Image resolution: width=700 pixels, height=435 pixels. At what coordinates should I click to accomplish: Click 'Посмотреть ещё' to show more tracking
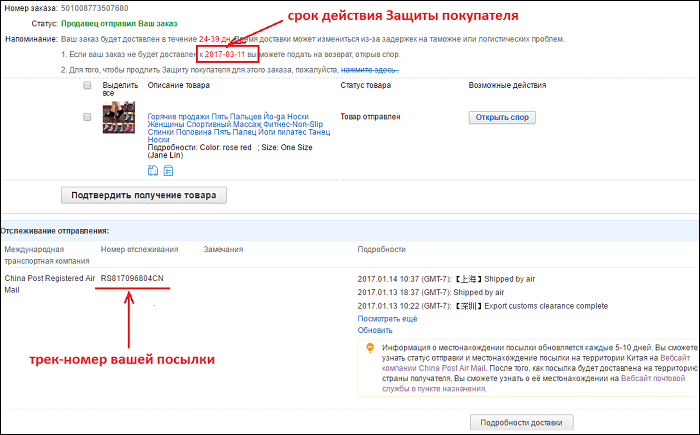click(x=387, y=319)
